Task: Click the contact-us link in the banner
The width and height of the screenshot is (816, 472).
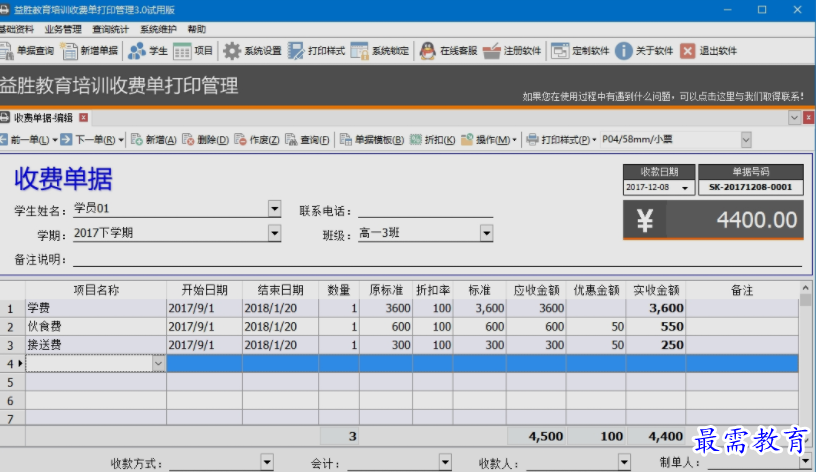Action: (663, 96)
